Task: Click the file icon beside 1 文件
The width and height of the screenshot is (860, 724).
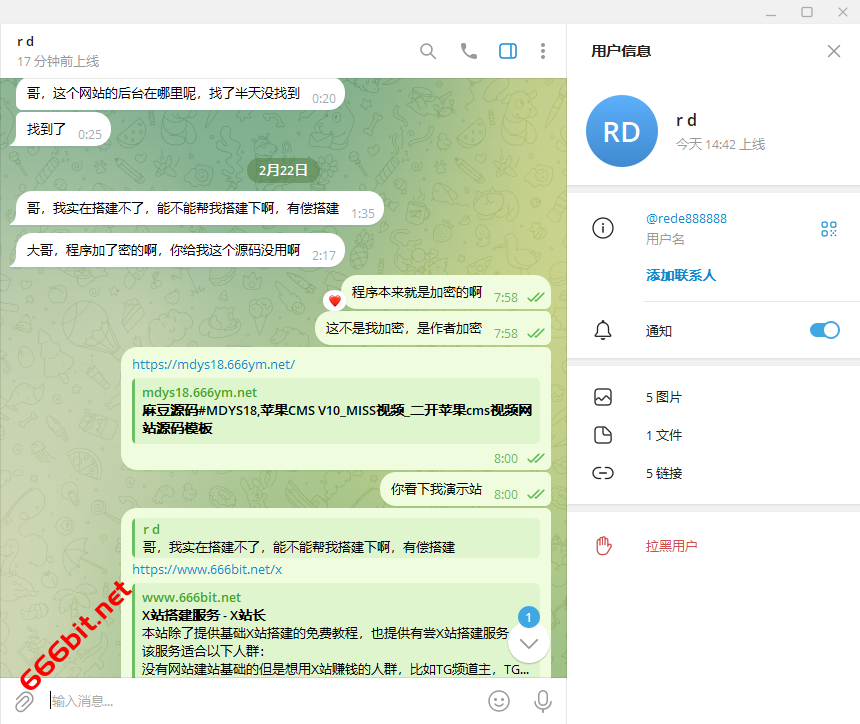Action: click(x=603, y=435)
